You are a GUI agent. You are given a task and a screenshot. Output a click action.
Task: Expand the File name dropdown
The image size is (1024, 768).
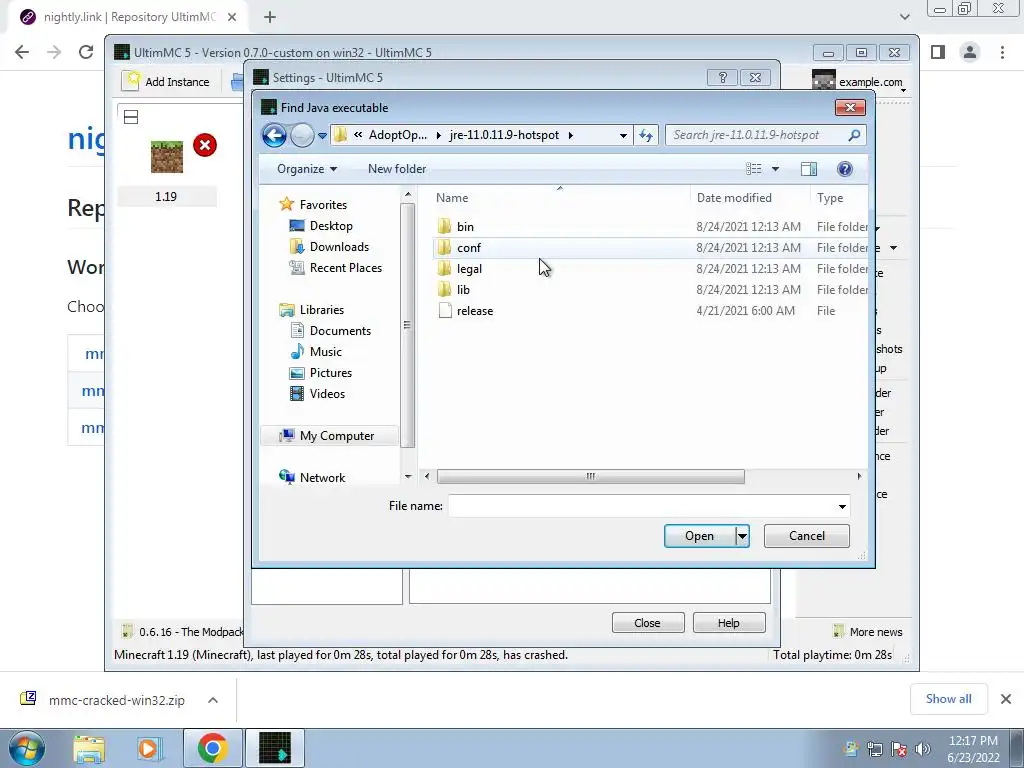[x=842, y=506]
